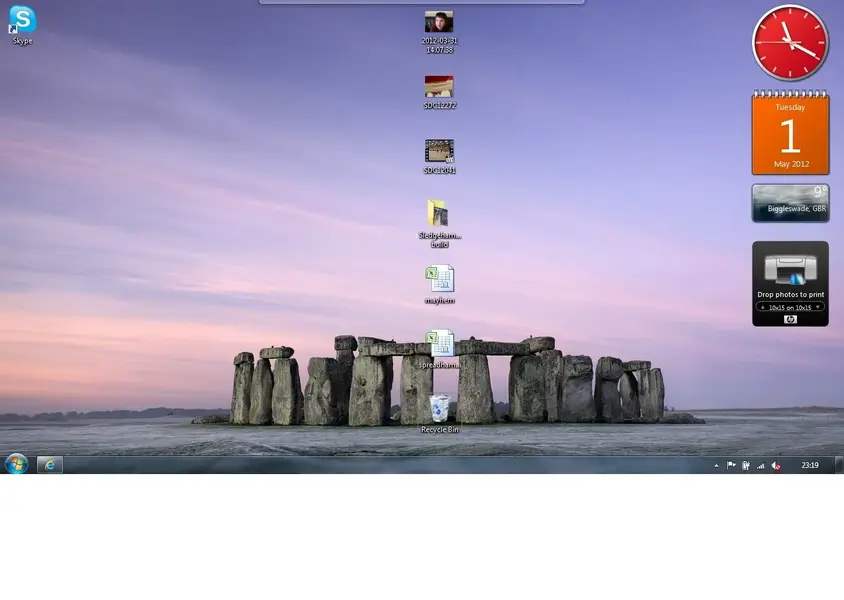Click the orange calendar gadget
844x600 pixels.
tap(790, 135)
